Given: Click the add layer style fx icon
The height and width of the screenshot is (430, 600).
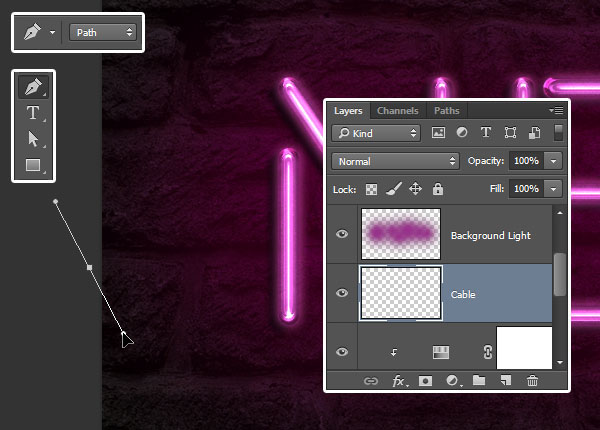Looking at the screenshot, I should click(398, 381).
